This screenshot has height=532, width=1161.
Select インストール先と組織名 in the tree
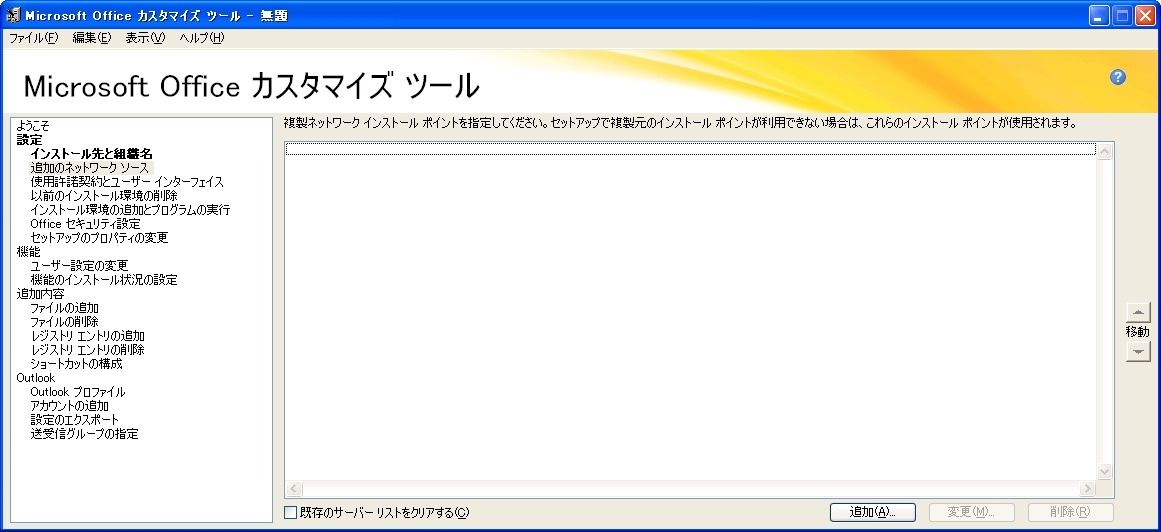(91, 154)
